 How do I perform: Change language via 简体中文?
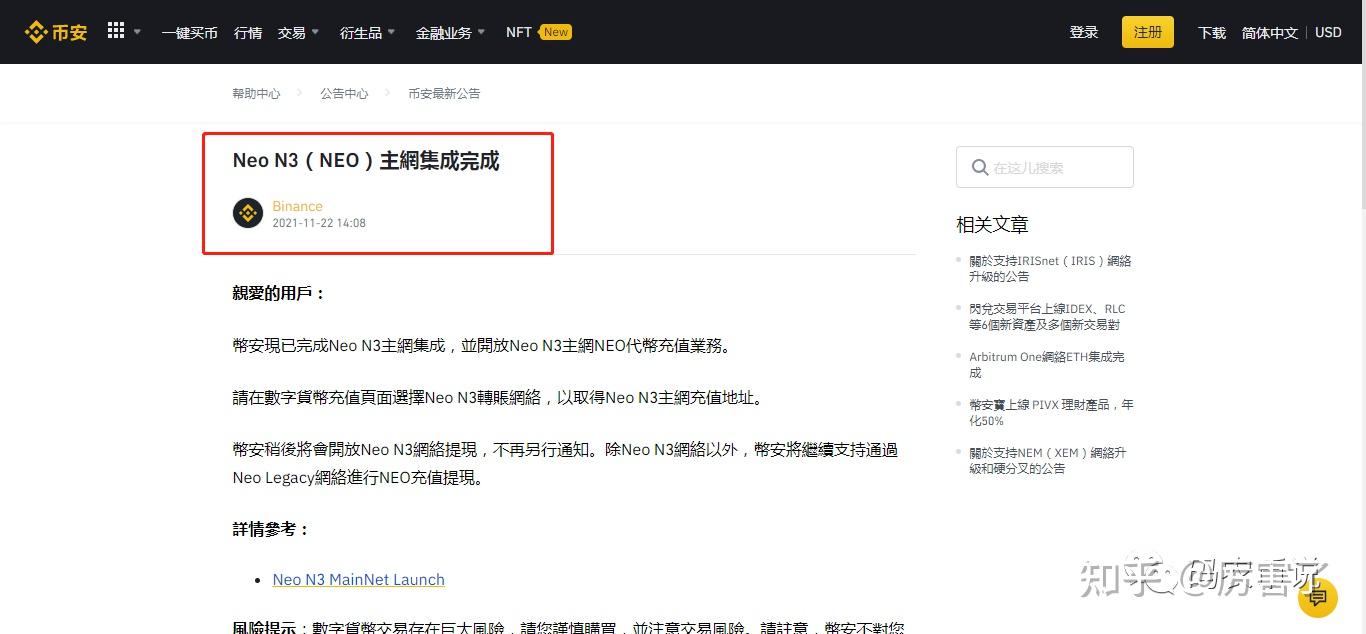tap(1269, 32)
